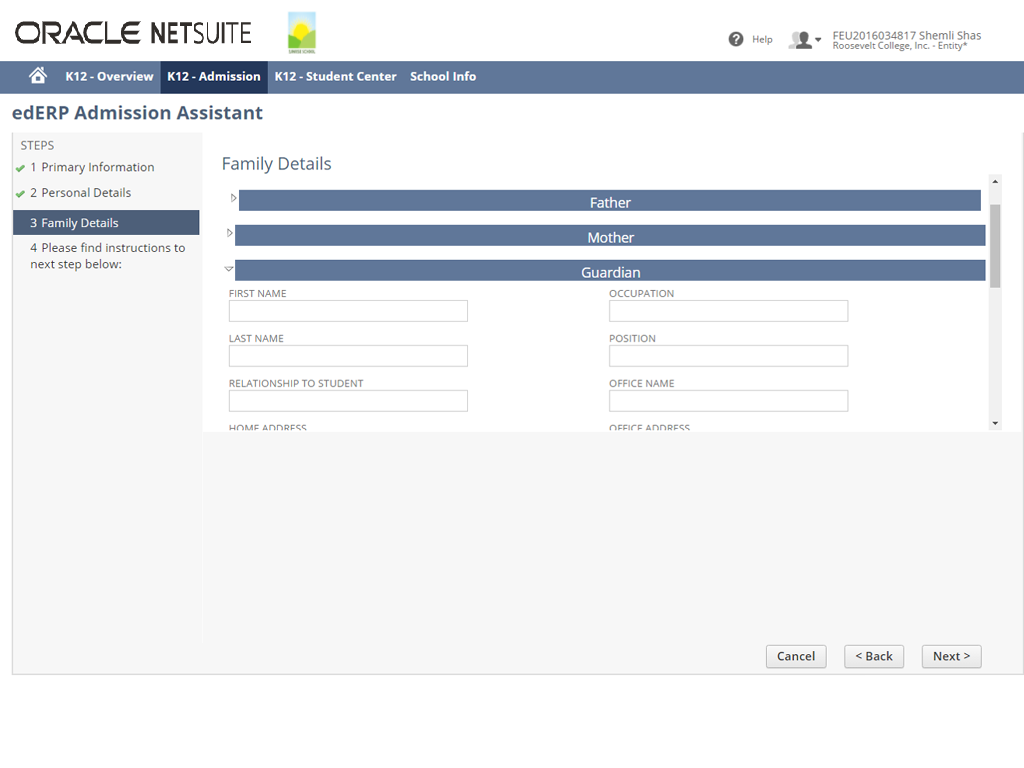Image resolution: width=1024 pixels, height=768 pixels.
Task: Open the K12 - Student Center menu
Action: tap(335, 76)
